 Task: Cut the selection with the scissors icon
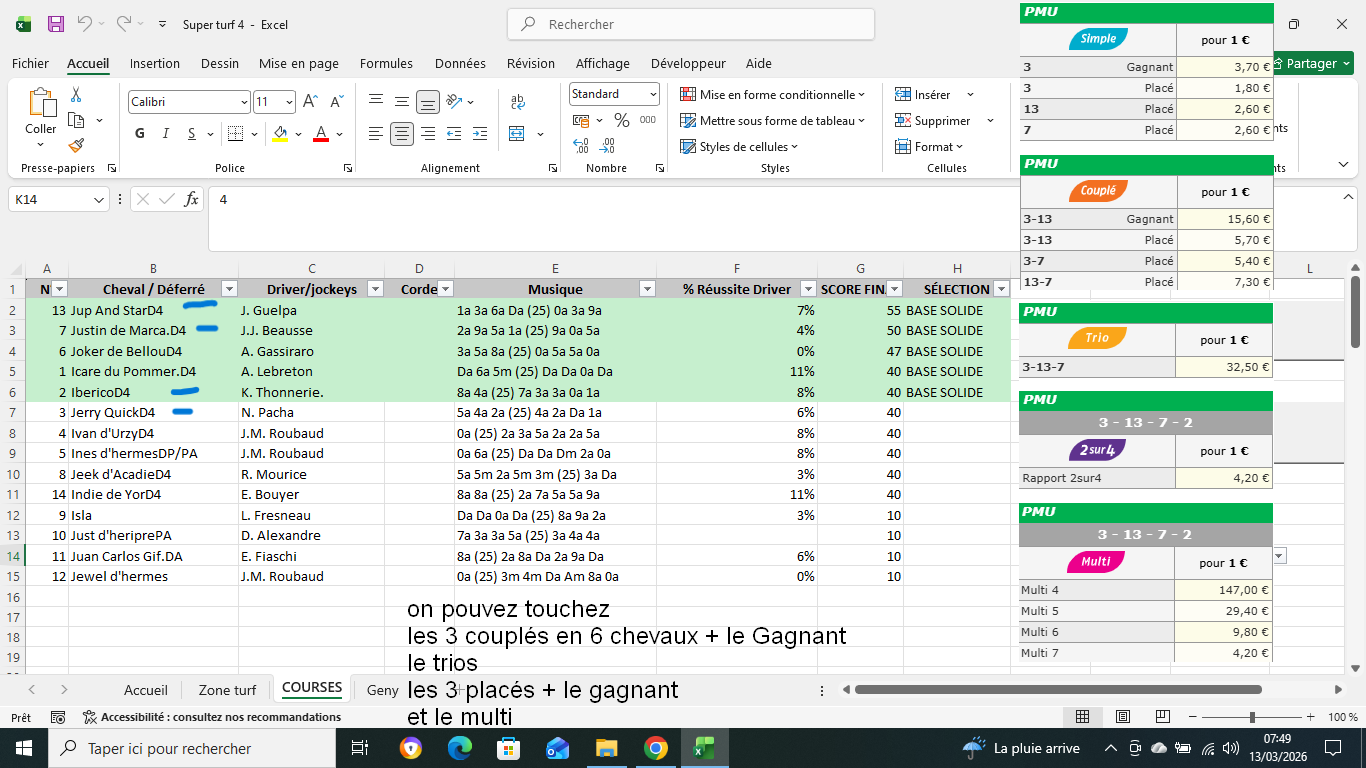click(76, 95)
